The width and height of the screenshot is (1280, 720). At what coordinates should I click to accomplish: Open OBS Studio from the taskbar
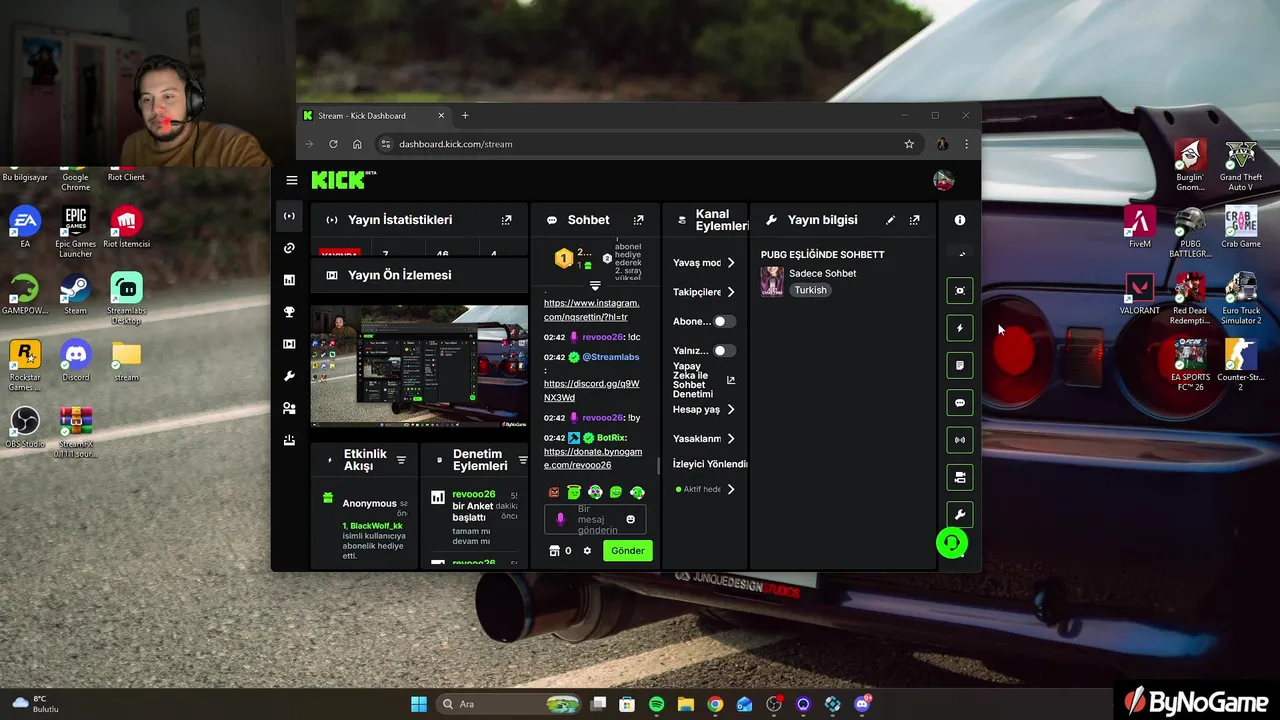point(773,704)
